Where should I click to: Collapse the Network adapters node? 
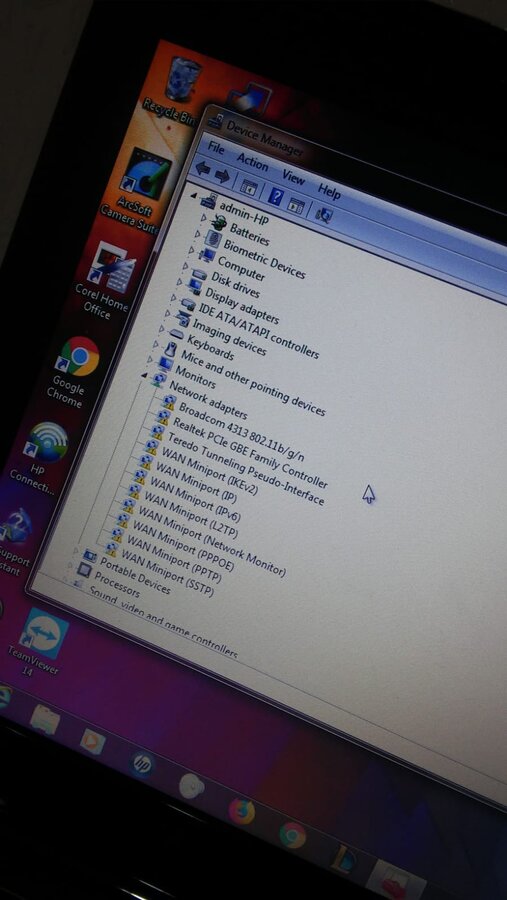[x=145, y=377]
